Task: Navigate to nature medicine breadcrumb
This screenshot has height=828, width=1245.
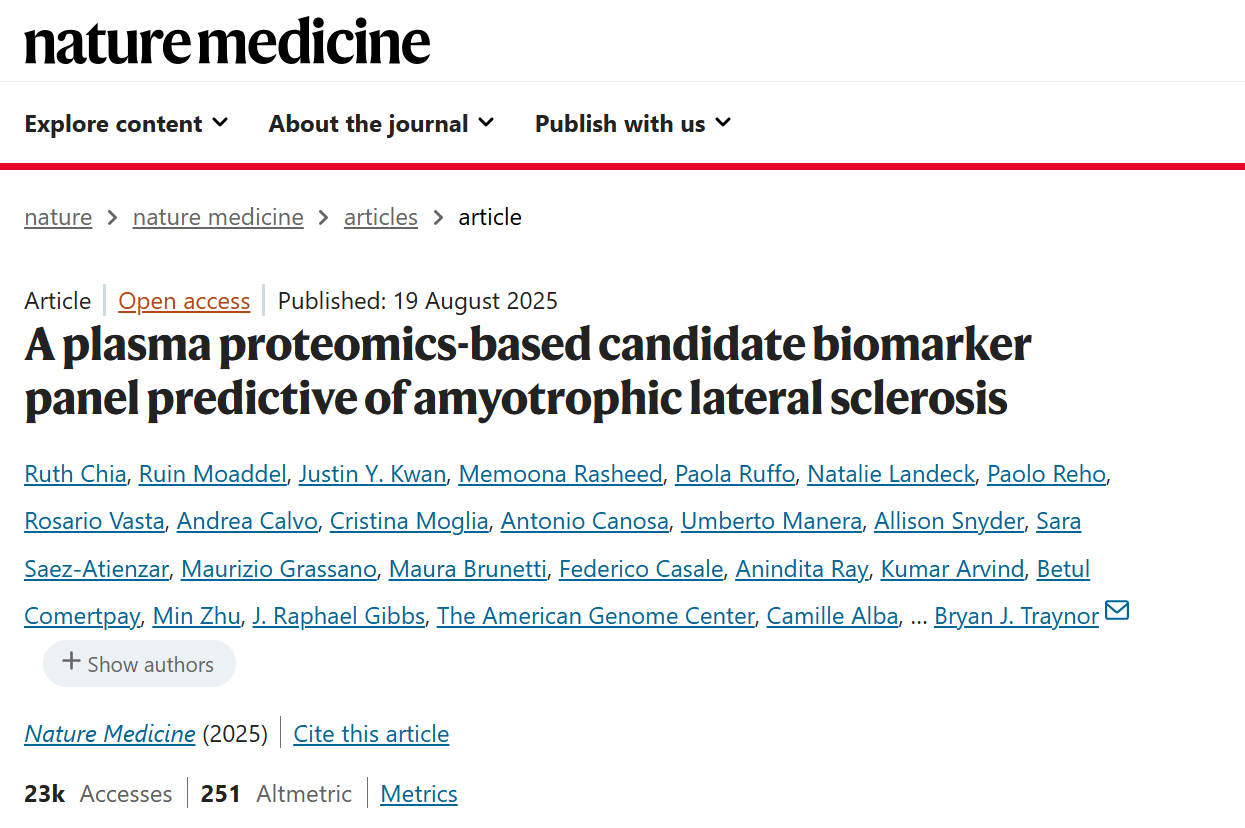Action: click(x=218, y=217)
